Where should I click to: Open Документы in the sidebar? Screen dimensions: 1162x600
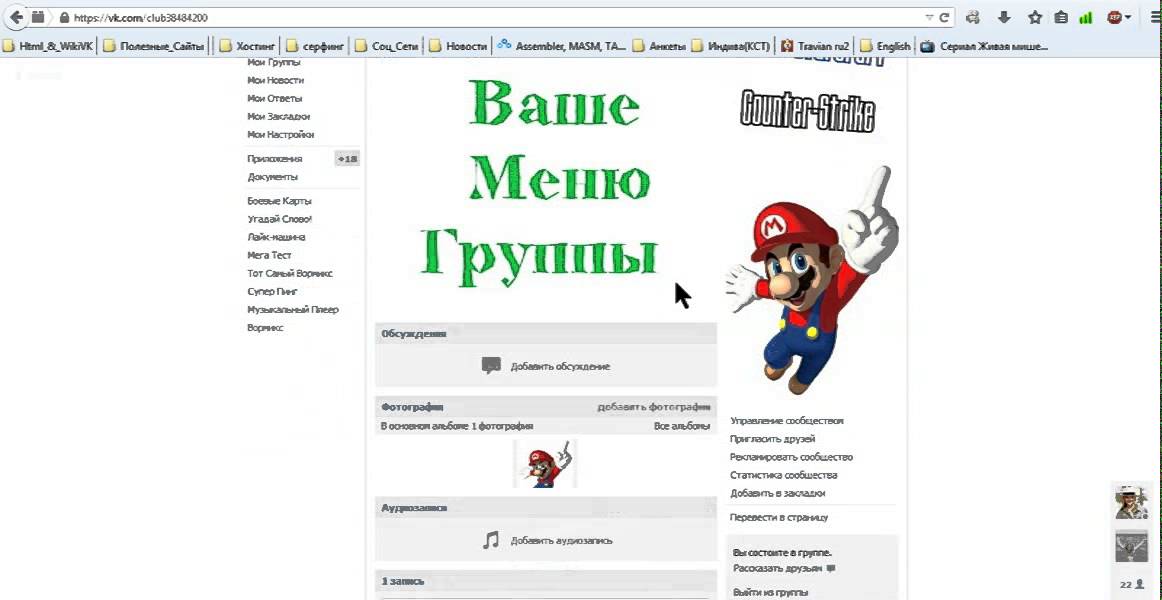[x=273, y=177]
